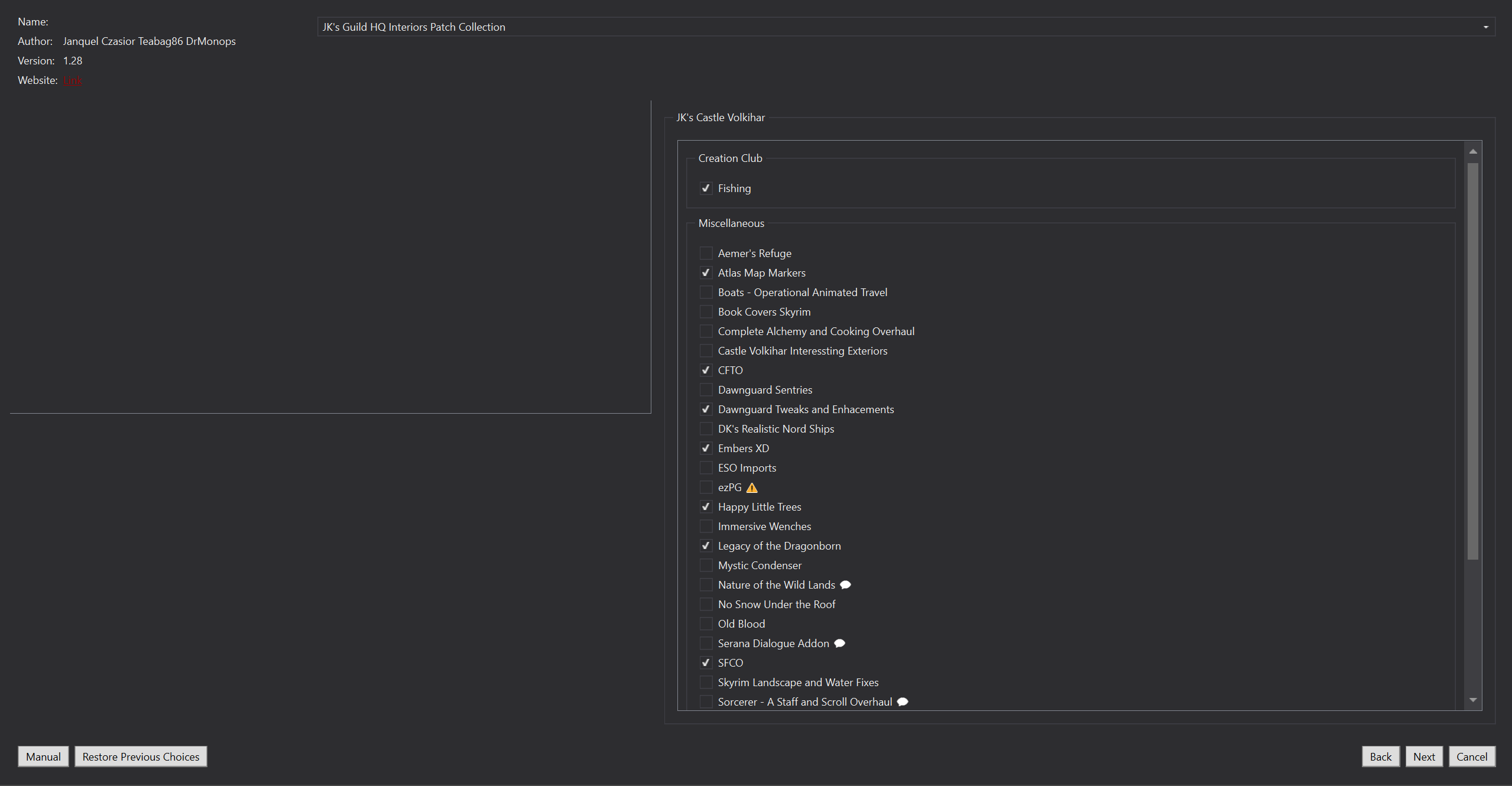Click the comment bubble beside Sorcerer - A Staff and Scroll Overhaul

[903, 702]
